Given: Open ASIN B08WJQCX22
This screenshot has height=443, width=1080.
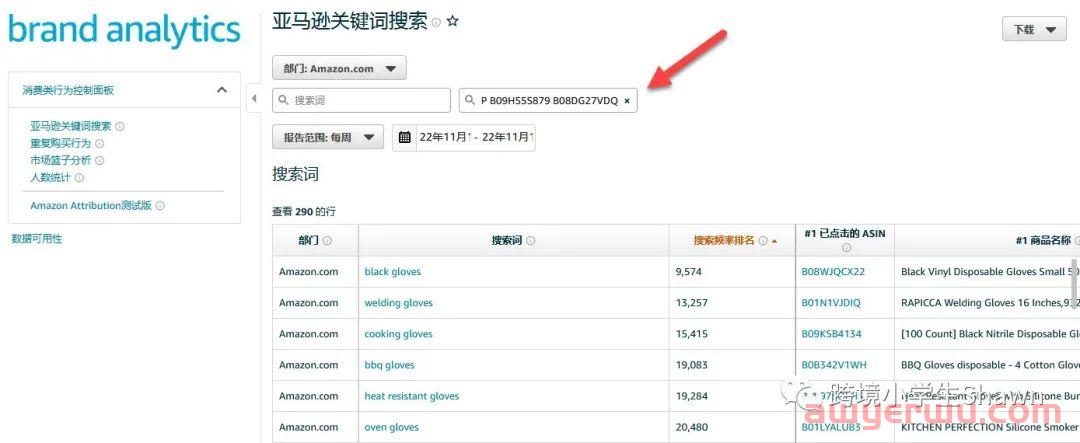Looking at the screenshot, I should 833,271.
